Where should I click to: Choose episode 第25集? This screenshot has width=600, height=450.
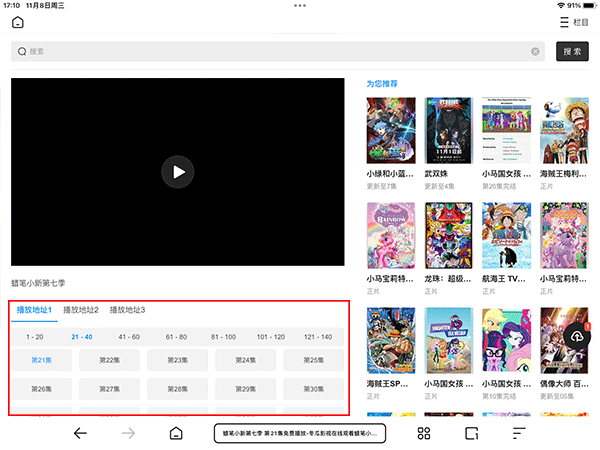tap(313, 360)
